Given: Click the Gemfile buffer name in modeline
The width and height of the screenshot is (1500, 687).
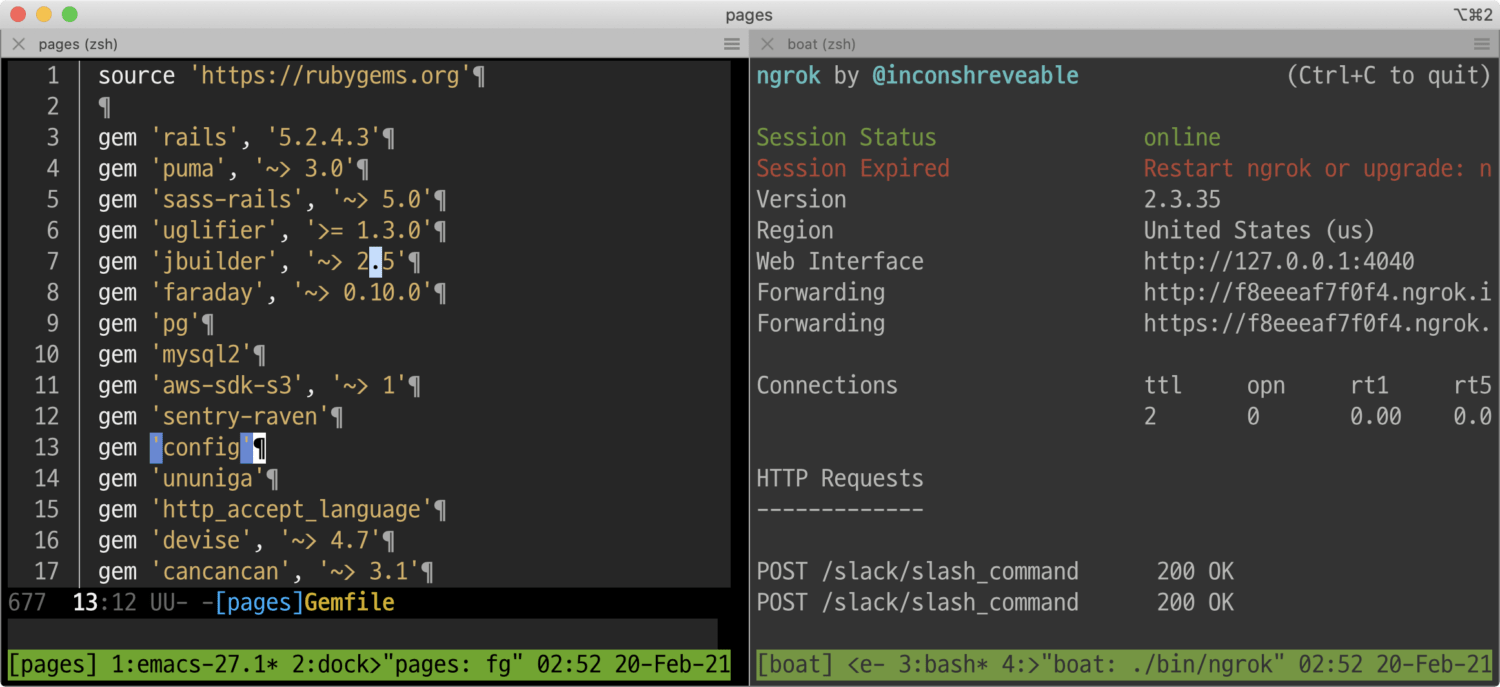Looking at the screenshot, I should tap(350, 603).
